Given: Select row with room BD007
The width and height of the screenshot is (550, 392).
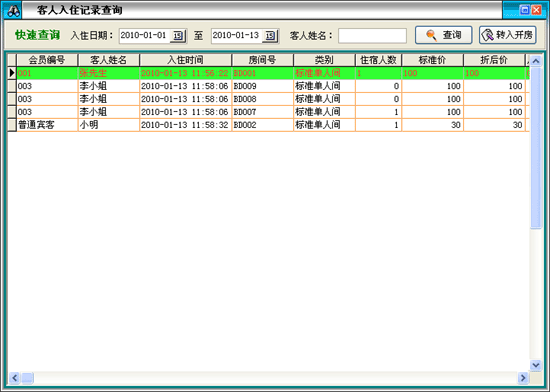Looking at the screenshot, I should pos(268,112).
